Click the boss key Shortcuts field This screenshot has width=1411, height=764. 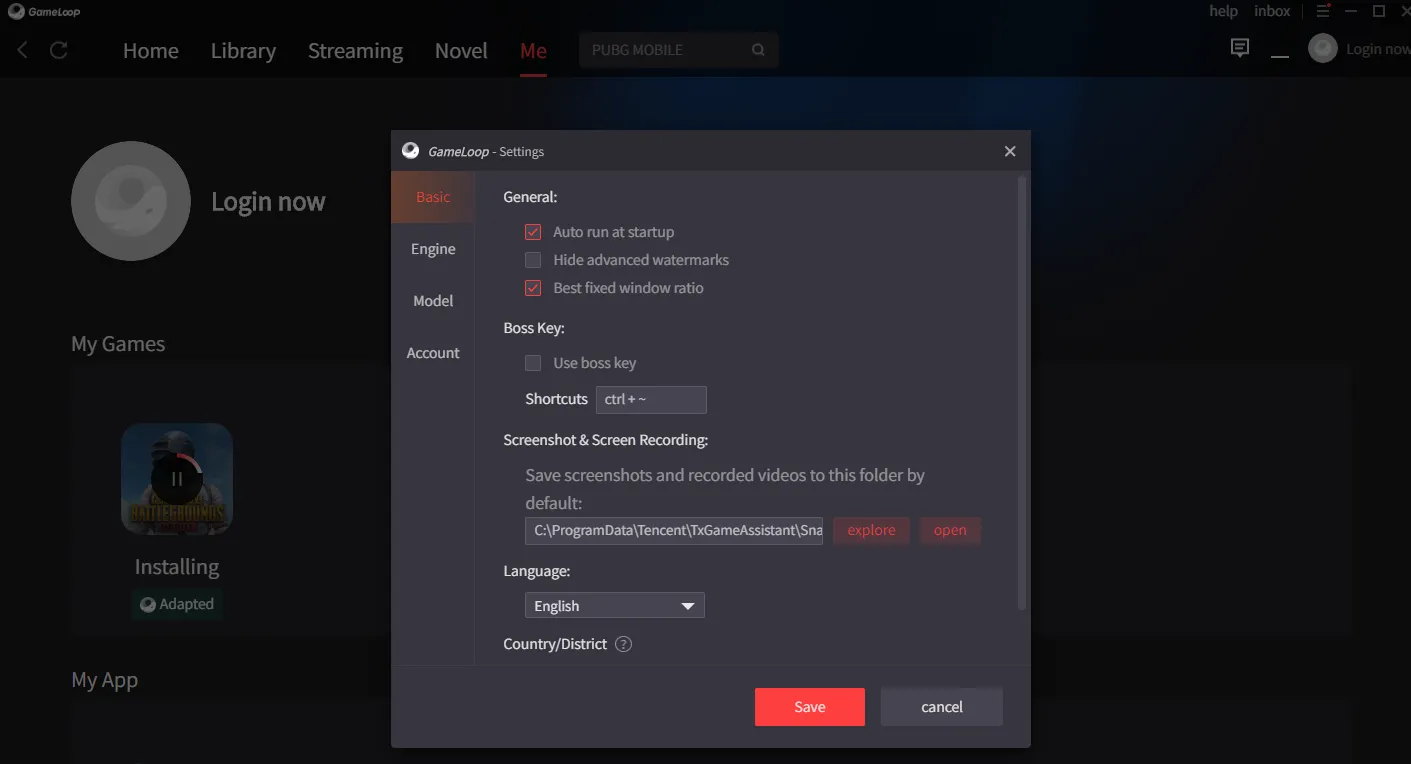[x=651, y=400]
